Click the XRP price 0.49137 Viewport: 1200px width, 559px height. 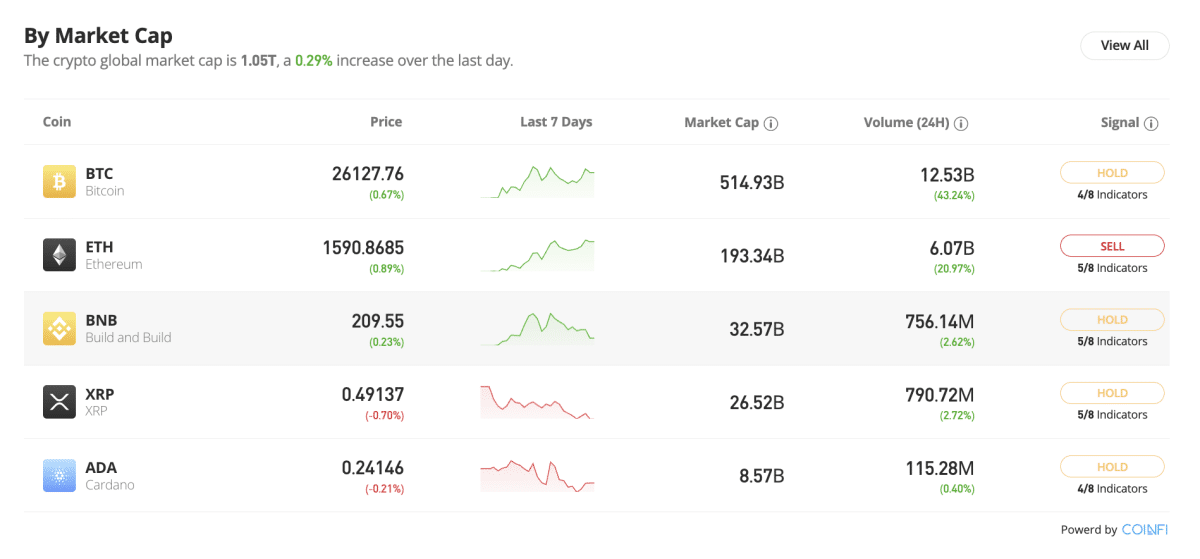(x=373, y=394)
